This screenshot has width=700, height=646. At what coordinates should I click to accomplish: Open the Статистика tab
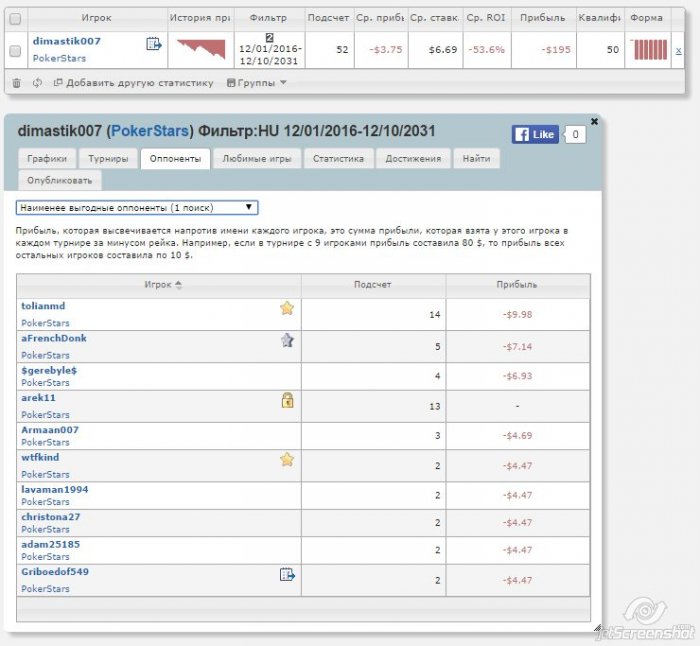338,158
